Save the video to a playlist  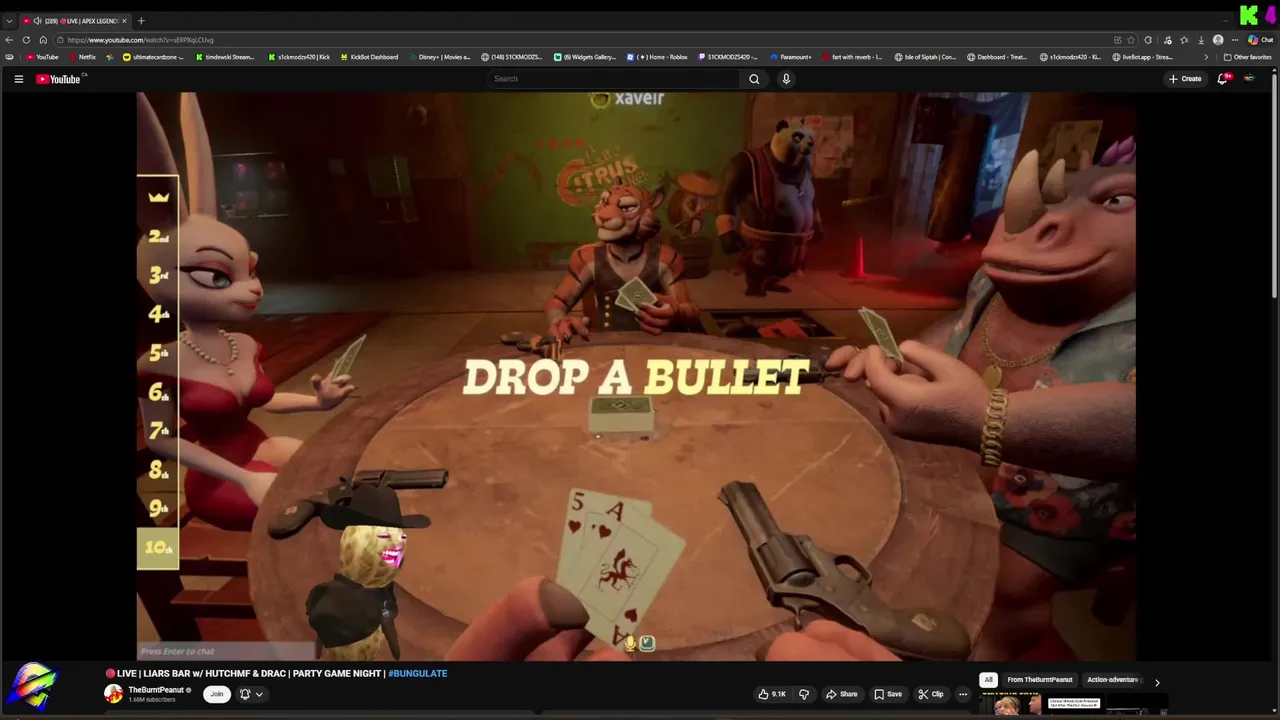(x=888, y=694)
